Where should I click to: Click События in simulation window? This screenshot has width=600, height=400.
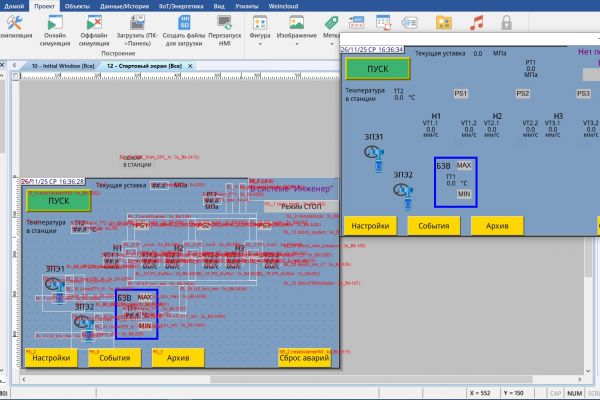coord(434,226)
